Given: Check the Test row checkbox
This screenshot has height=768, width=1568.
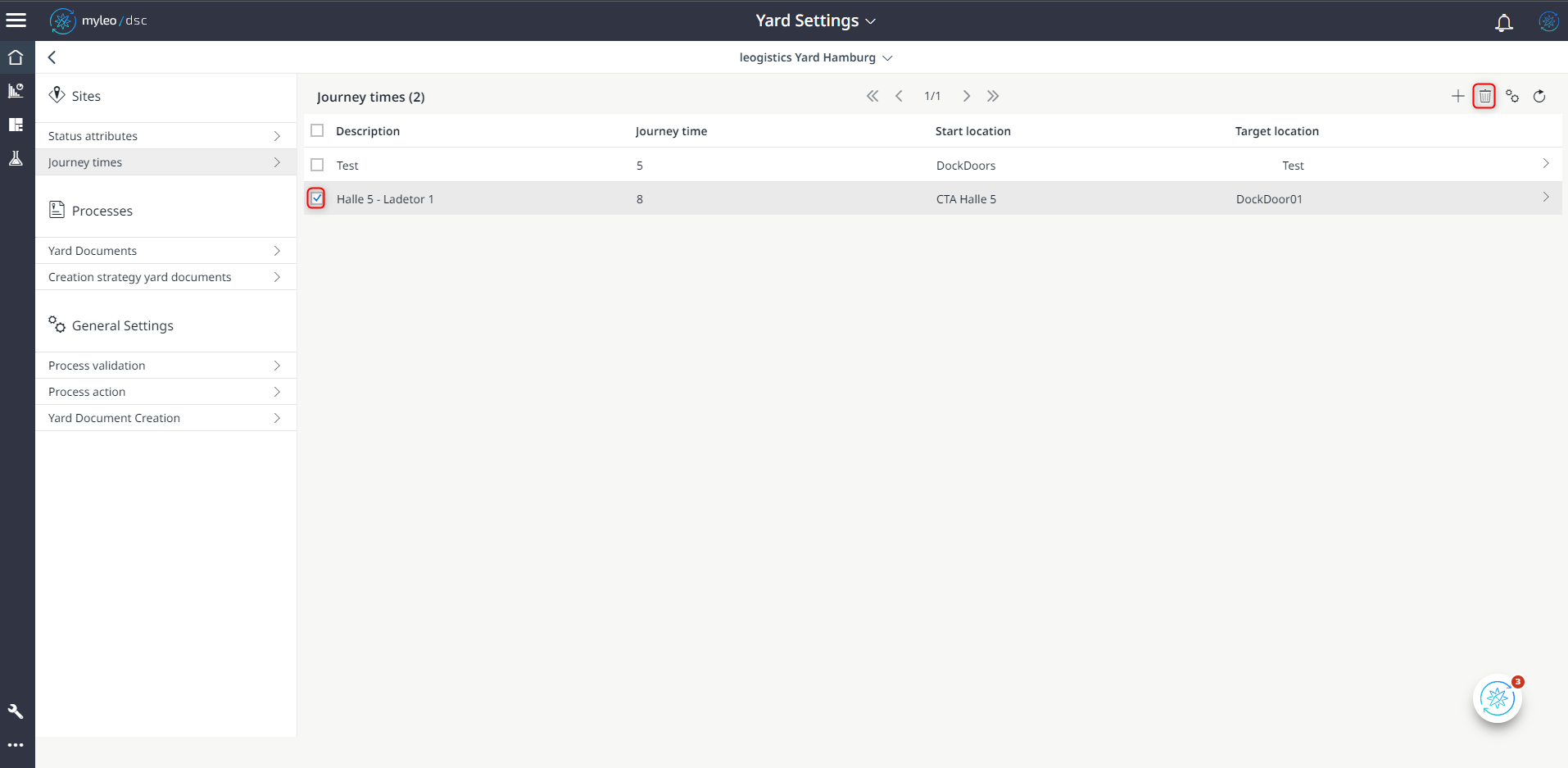Looking at the screenshot, I should click(x=317, y=165).
